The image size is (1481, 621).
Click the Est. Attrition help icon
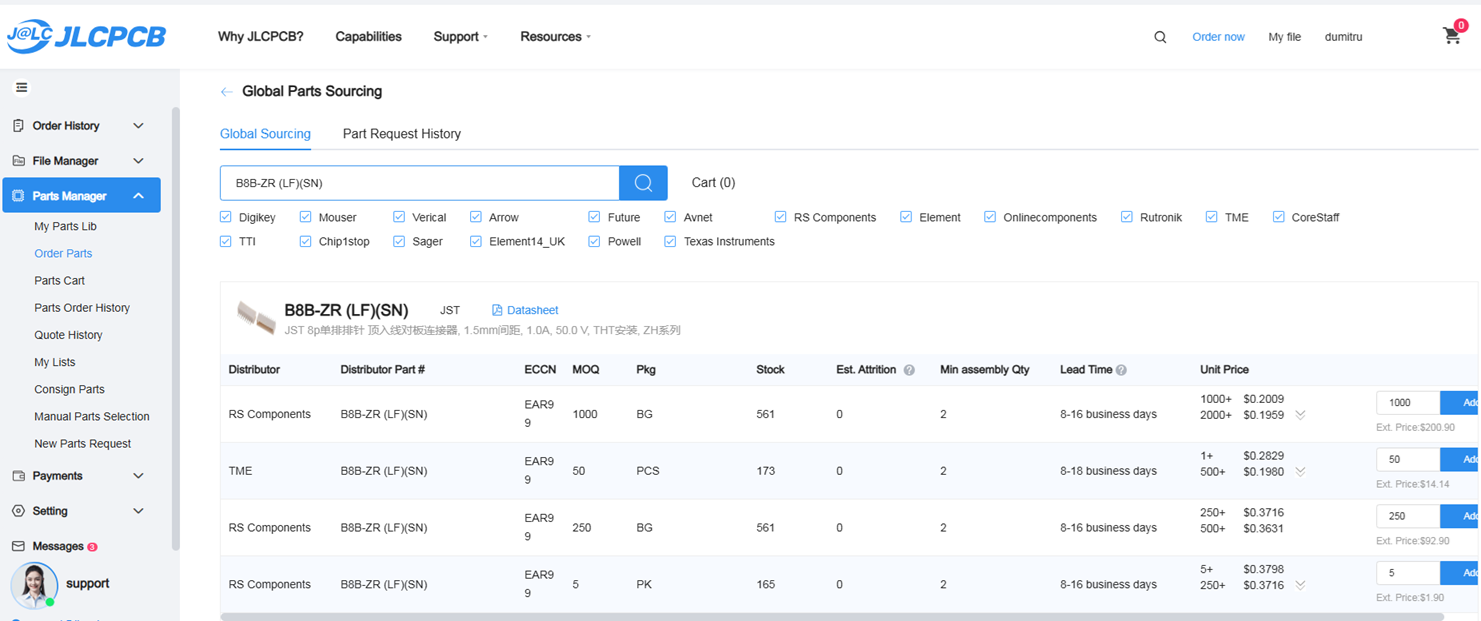(909, 370)
